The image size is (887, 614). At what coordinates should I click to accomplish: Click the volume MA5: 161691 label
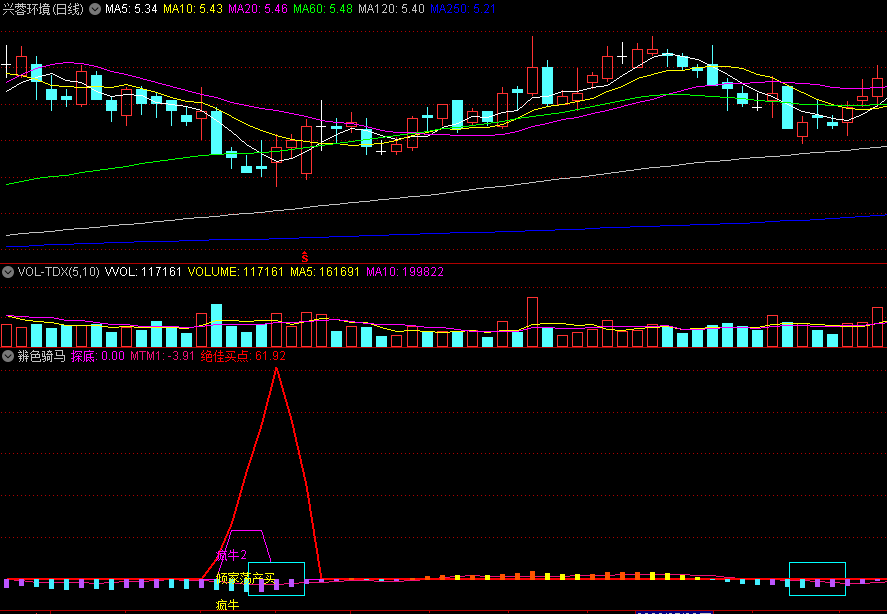tap(325, 272)
